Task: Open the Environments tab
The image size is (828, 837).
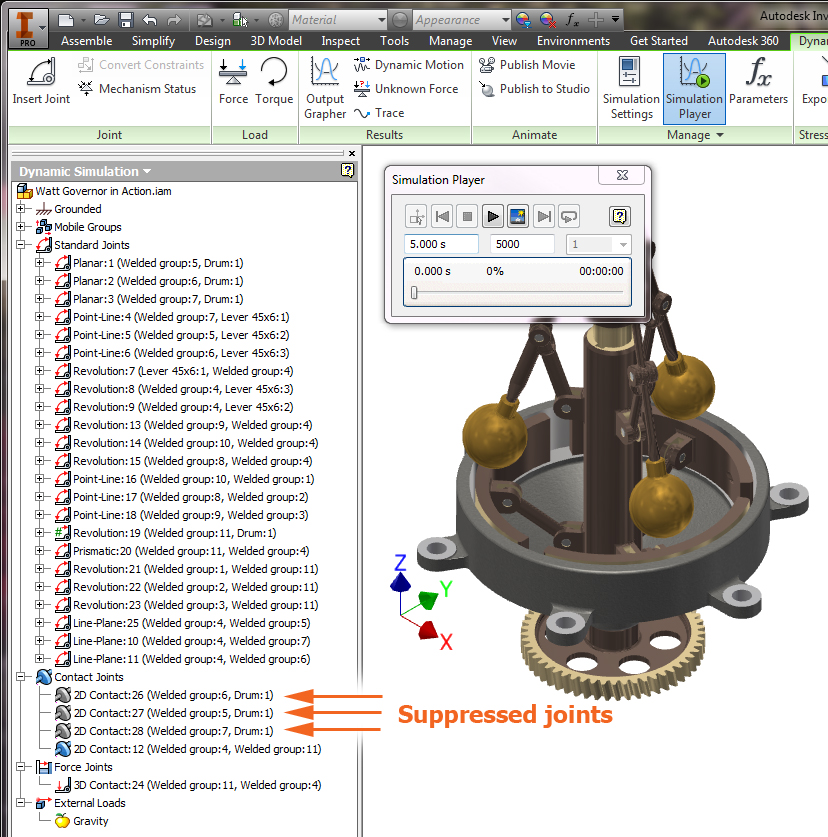Action: pyautogui.click(x=573, y=41)
